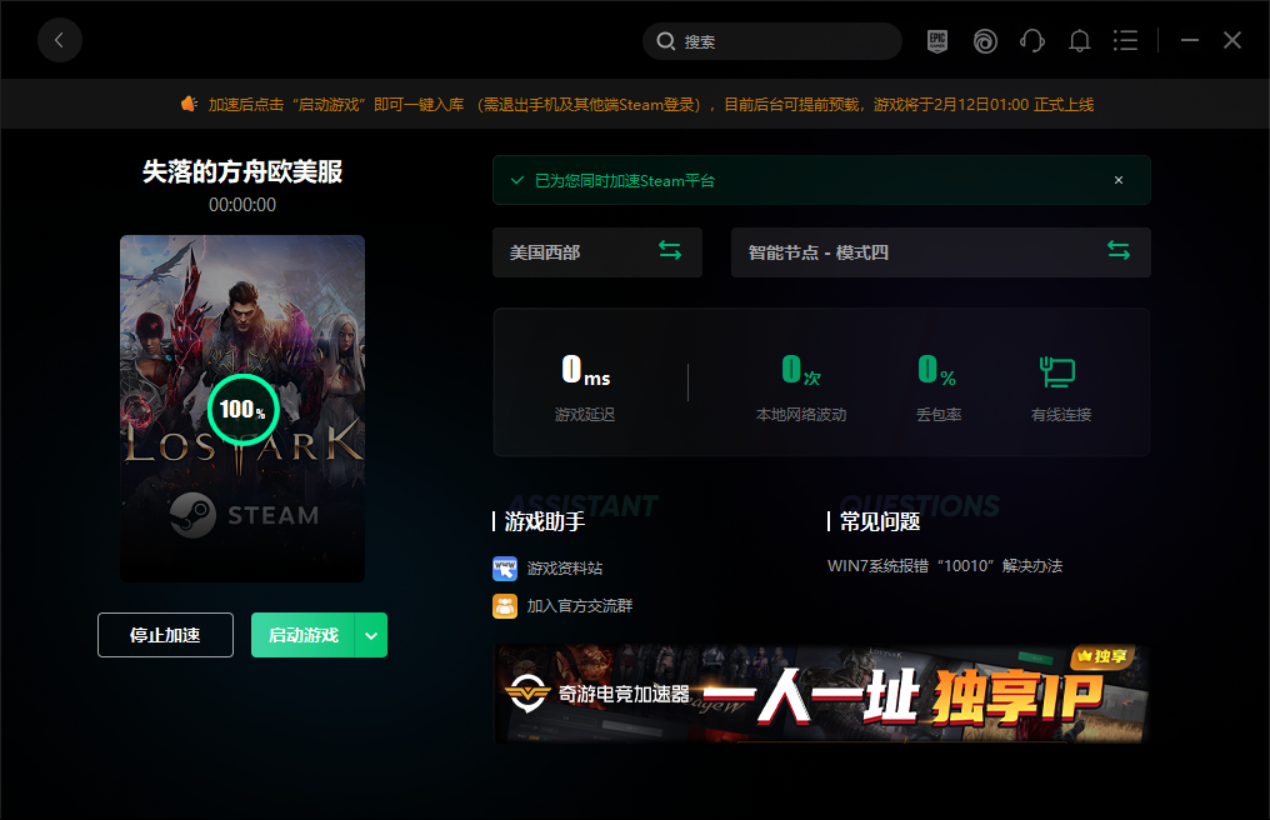The height and width of the screenshot is (820, 1270).
Task: Click the wired connection icon
Action: pos(1057,372)
